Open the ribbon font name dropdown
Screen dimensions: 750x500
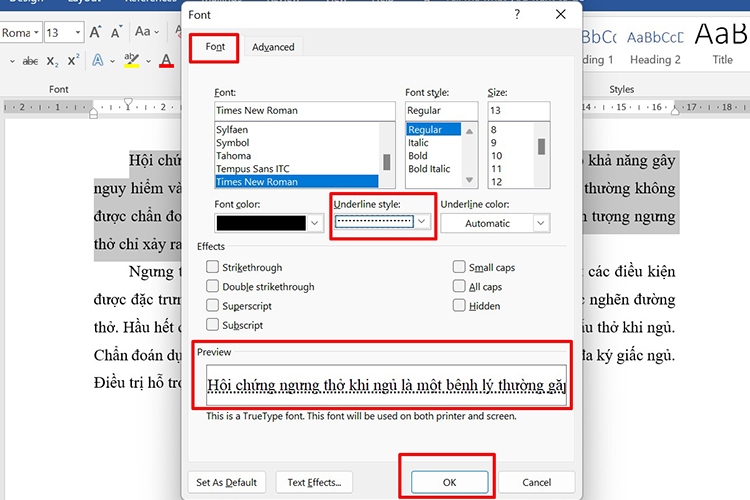[x=36, y=33]
